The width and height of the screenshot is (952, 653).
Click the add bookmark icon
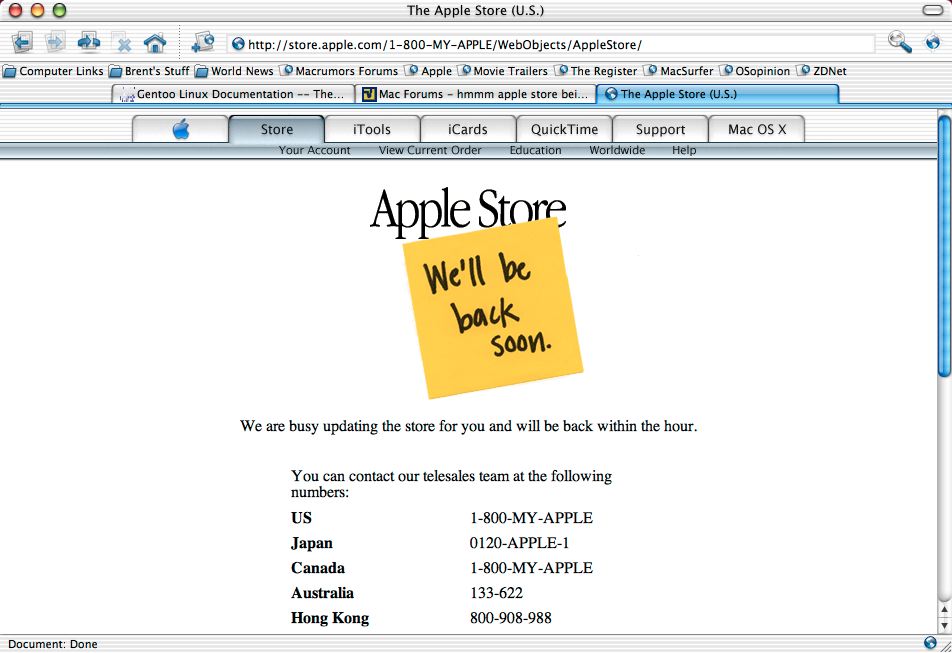tap(203, 43)
